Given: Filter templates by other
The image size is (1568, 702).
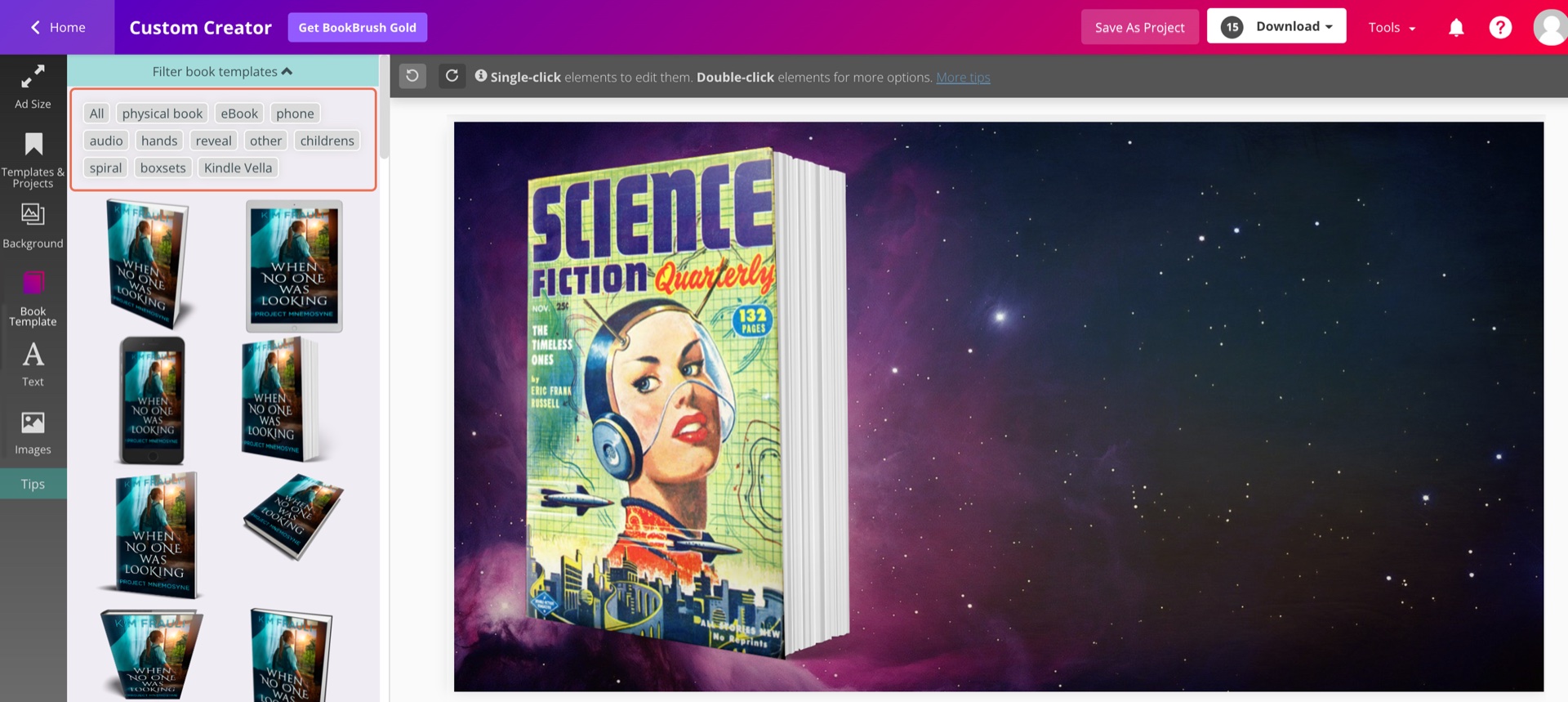Looking at the screenshot, I should click(266, 140).
